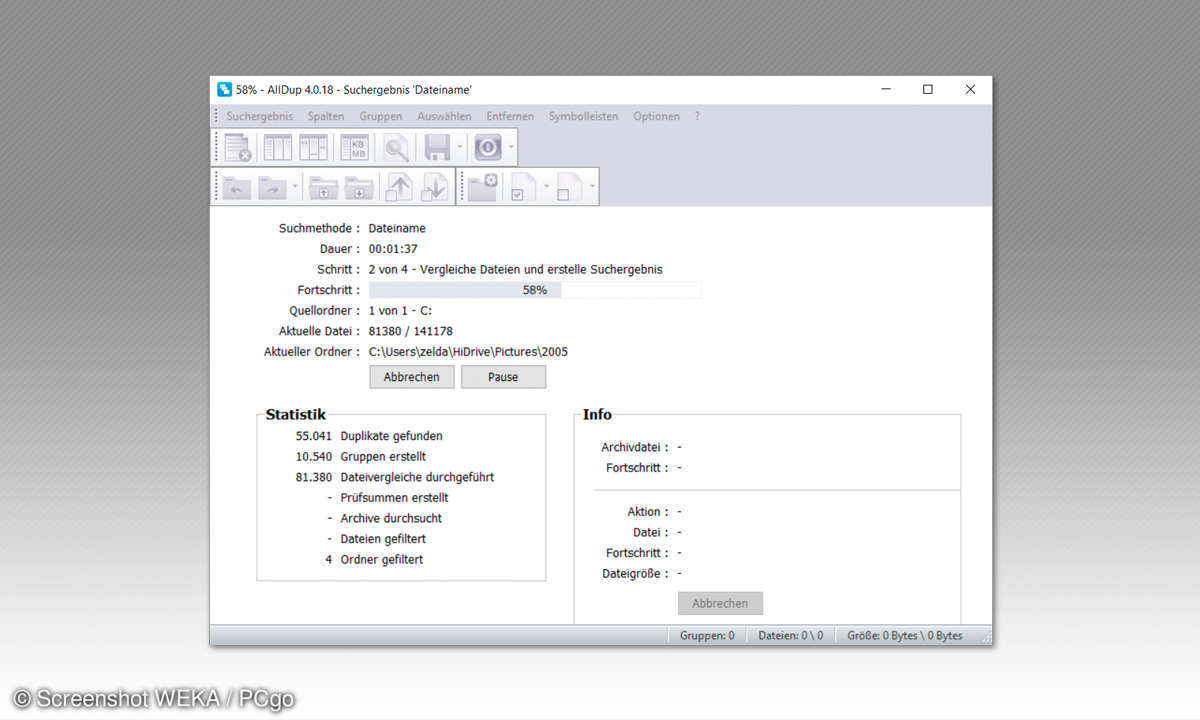
Task: Click the Dateigröße label in Info panel
Action: point(636,574)
